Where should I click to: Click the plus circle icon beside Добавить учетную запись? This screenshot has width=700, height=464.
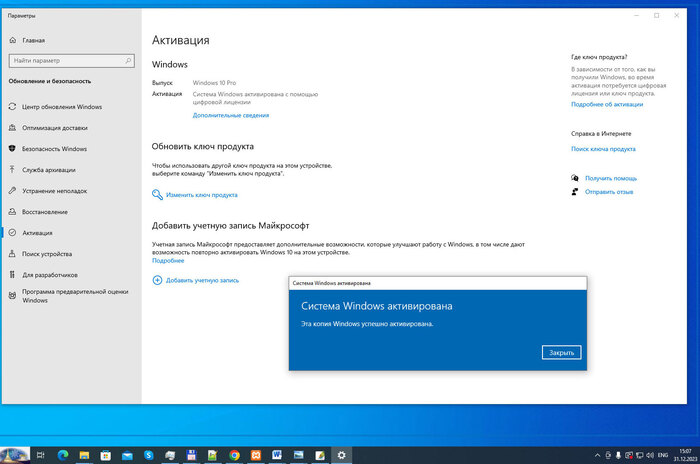pyautogui.click(x=157, y=280)
